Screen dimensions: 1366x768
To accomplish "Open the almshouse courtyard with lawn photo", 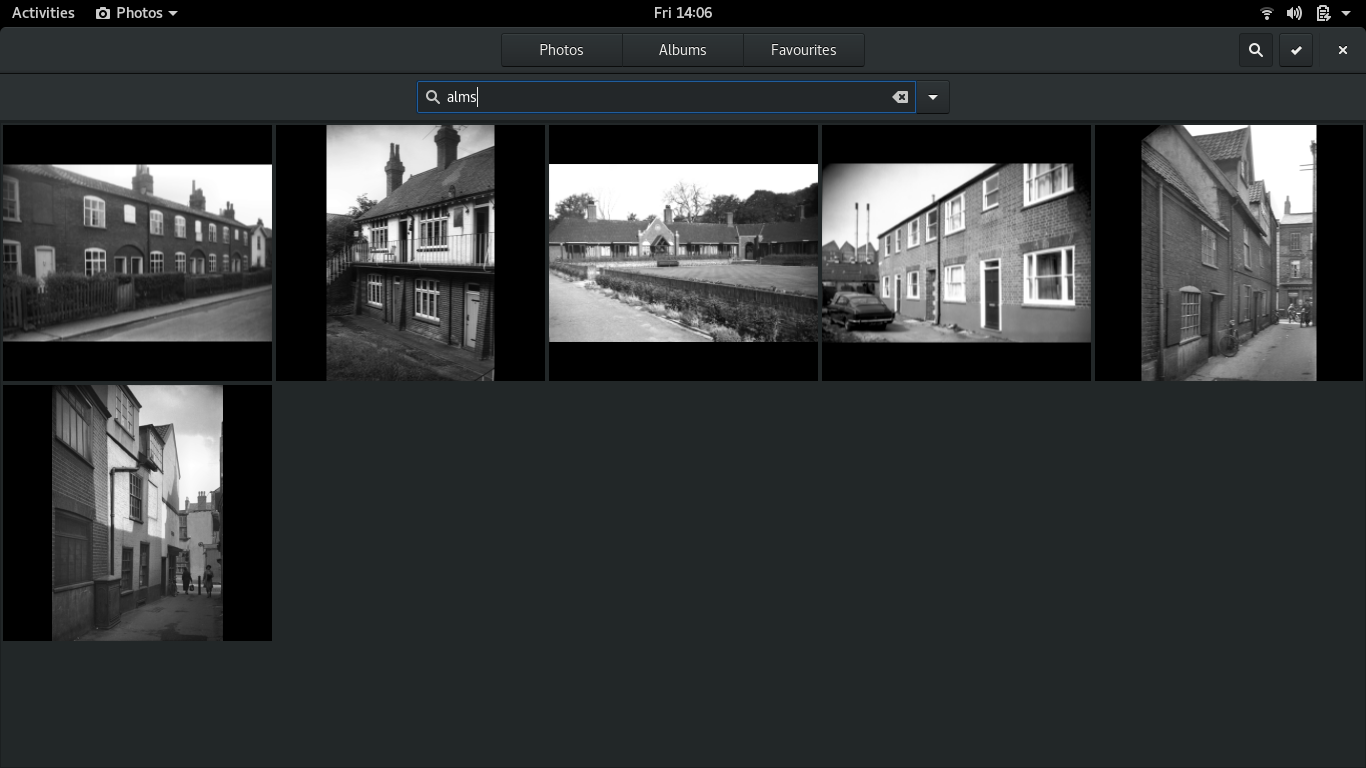I will (x=683, y=253).
